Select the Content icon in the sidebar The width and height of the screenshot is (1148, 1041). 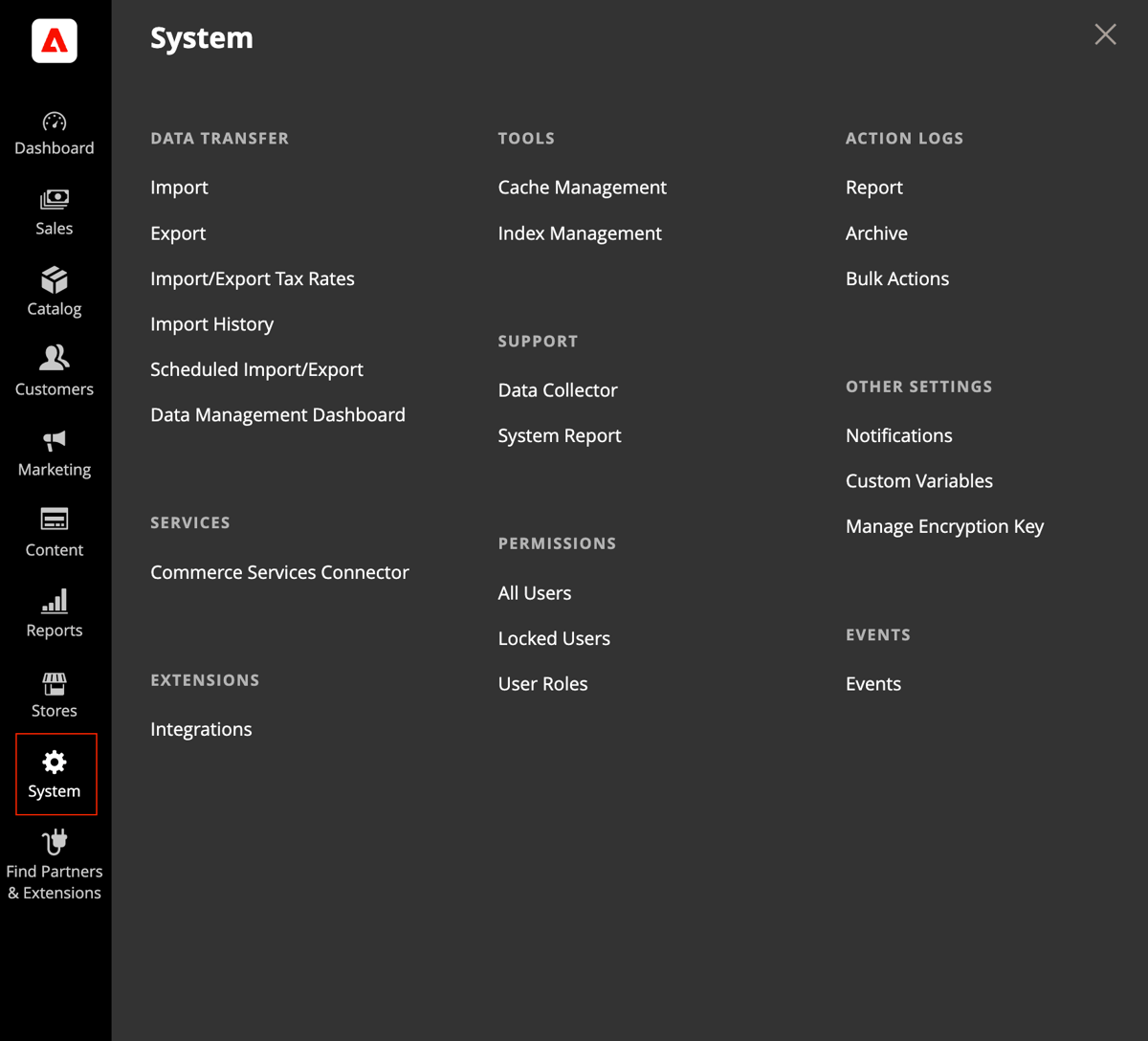(54, 532)
